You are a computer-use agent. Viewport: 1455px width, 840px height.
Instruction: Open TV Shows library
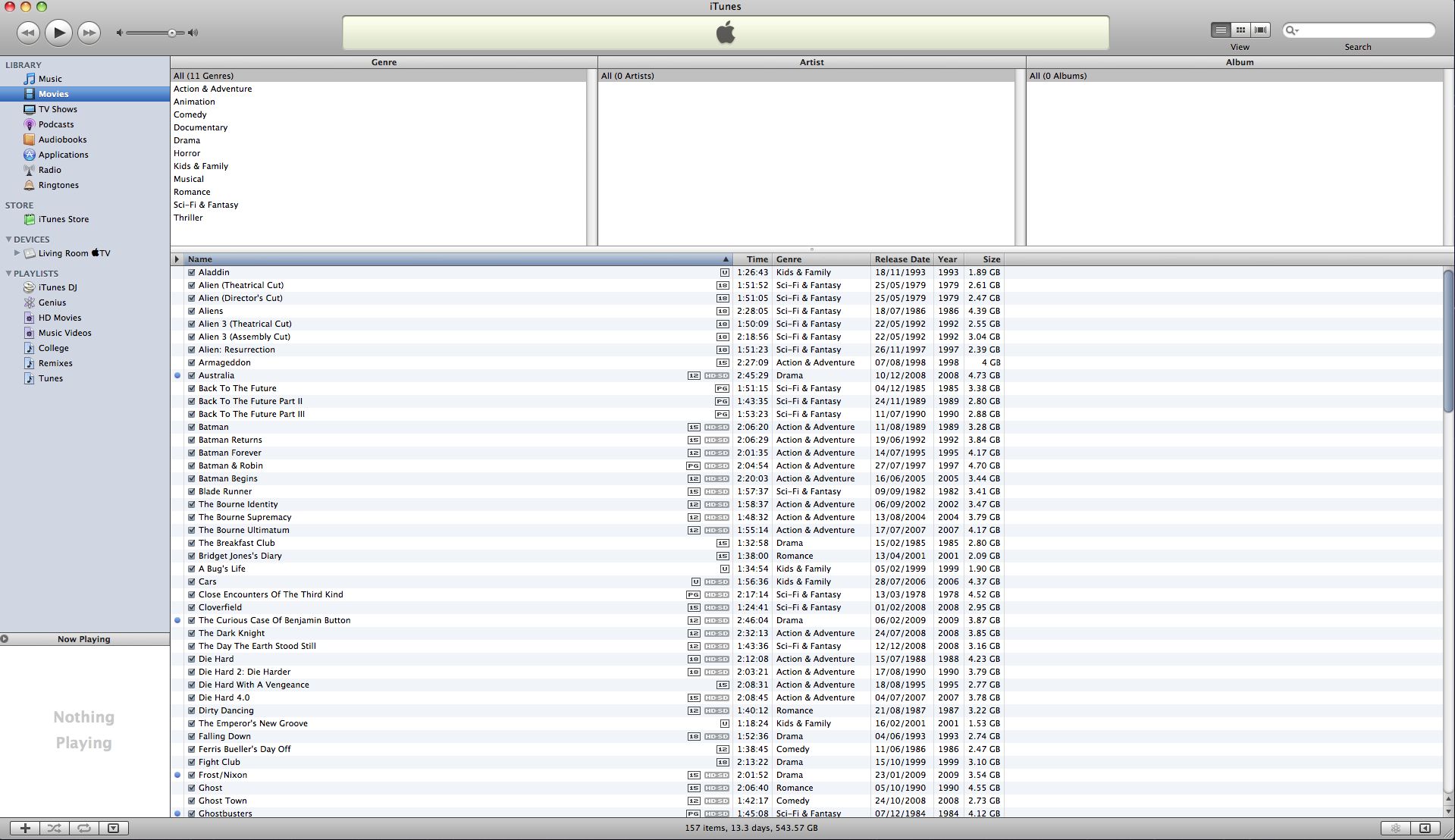pos(58,109)
